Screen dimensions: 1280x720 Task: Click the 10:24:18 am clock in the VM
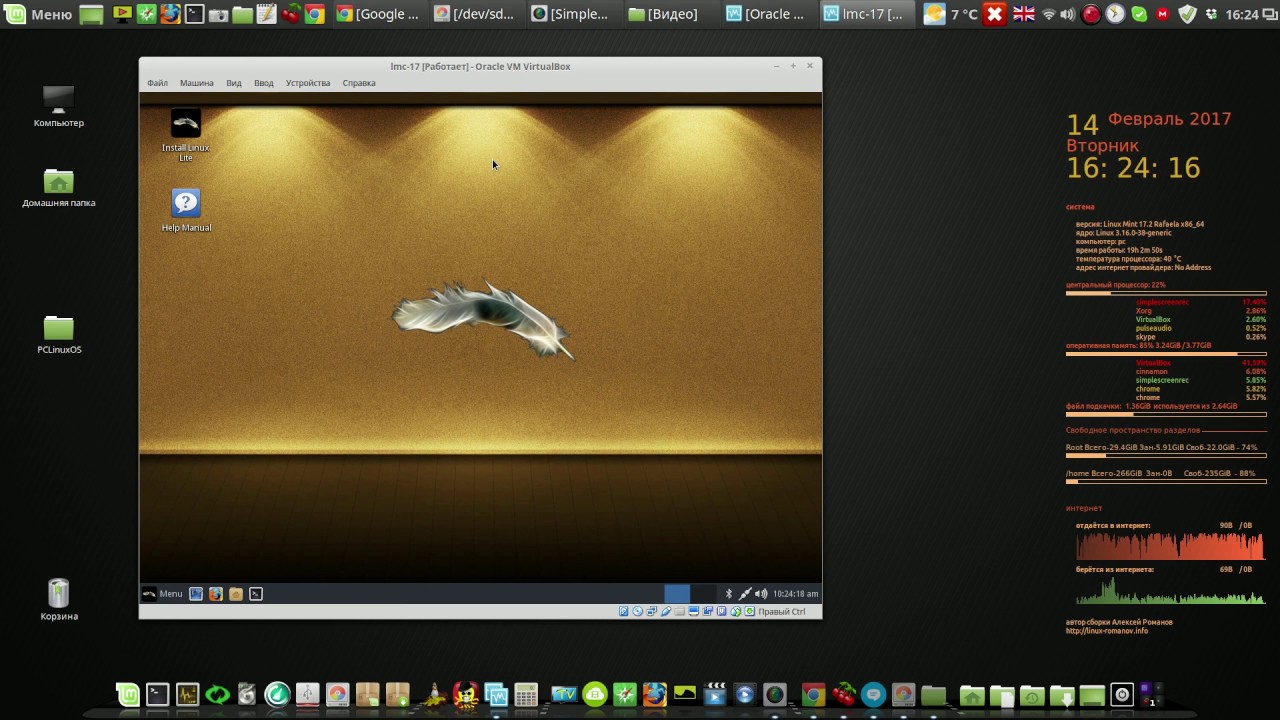[x=796, y=594]
